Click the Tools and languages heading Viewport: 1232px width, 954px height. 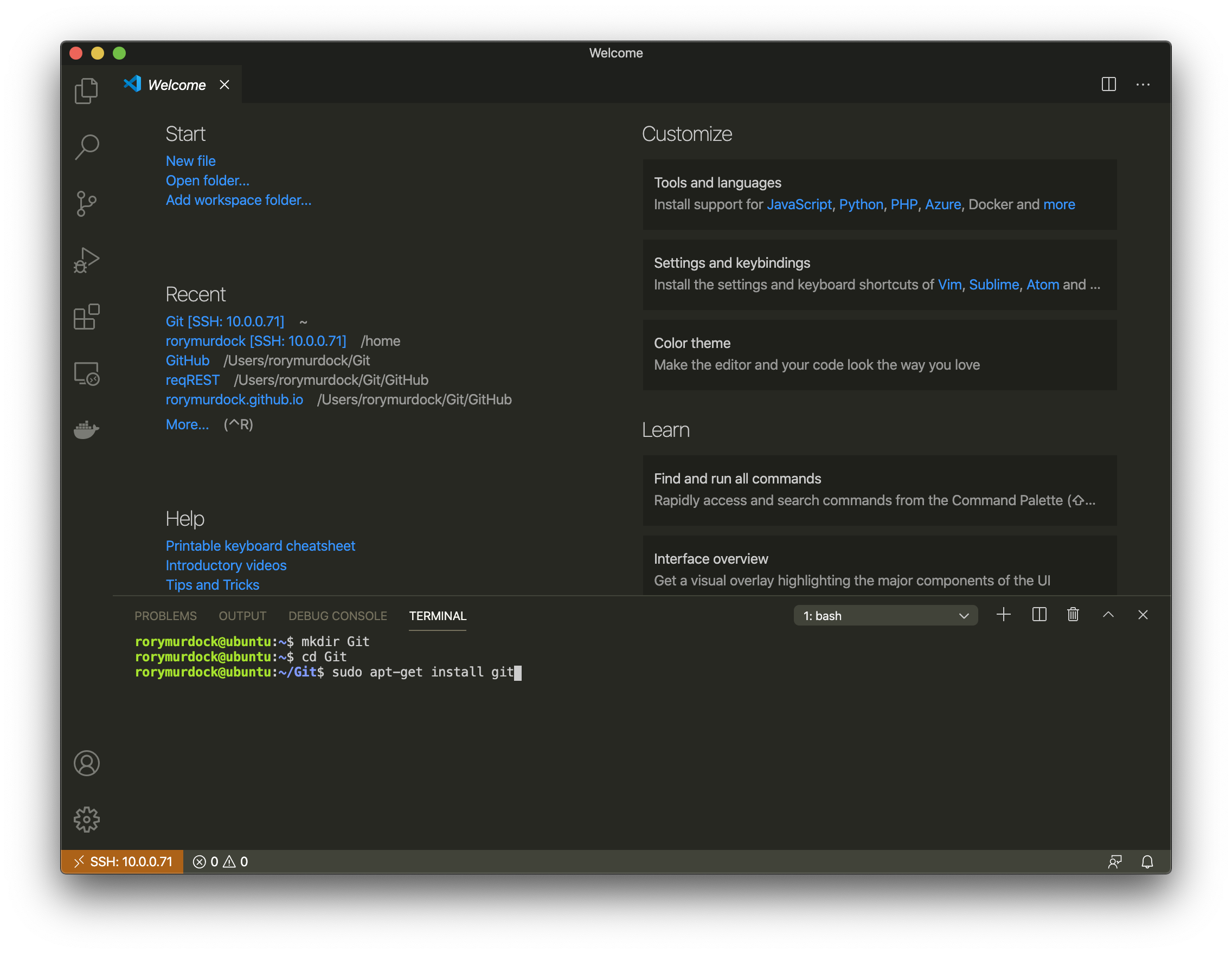point(717,183)
